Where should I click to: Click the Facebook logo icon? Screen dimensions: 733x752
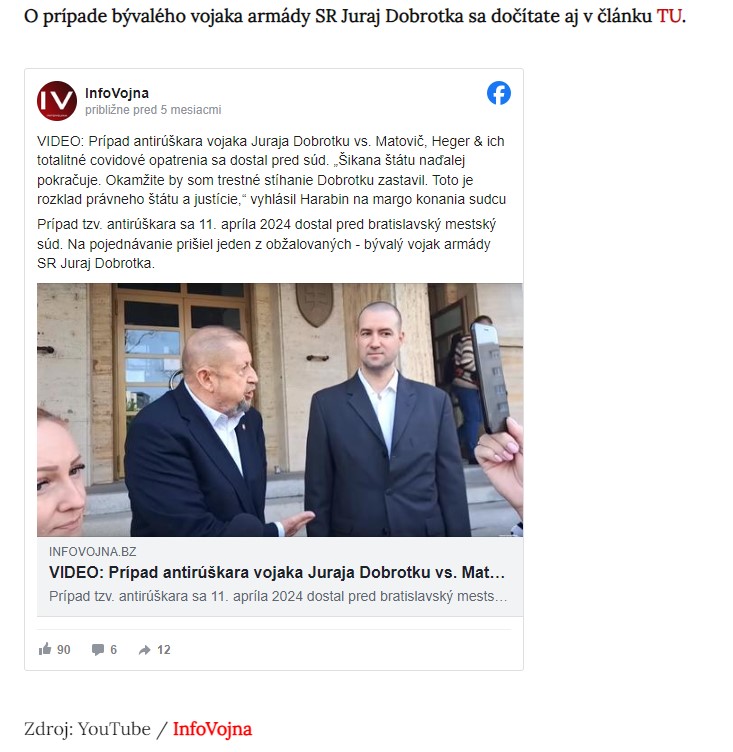[x=499, y=93]
